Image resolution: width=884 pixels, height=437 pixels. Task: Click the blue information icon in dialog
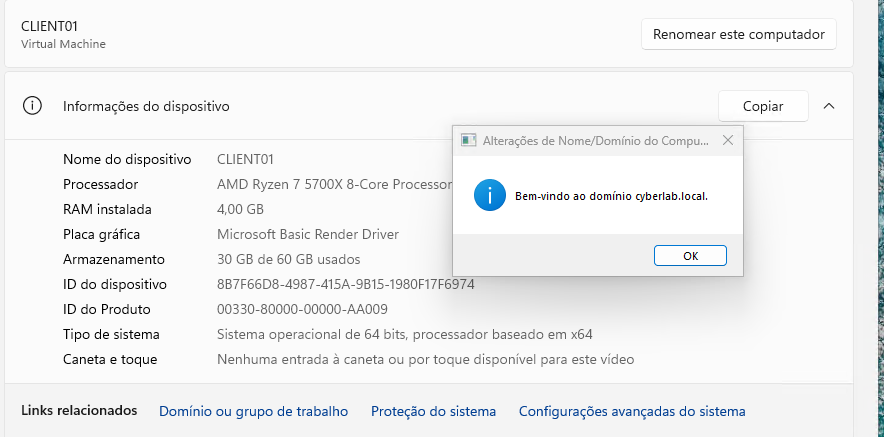click(489, 195)
